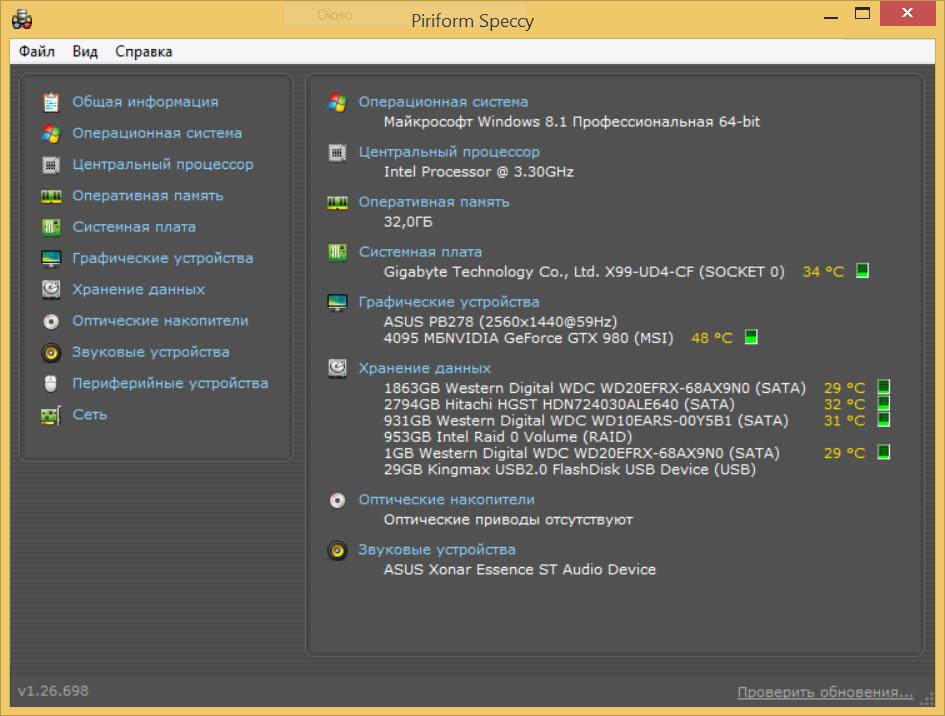Click the Звуковые устройства heading in summary

click(x=437, y=550)
